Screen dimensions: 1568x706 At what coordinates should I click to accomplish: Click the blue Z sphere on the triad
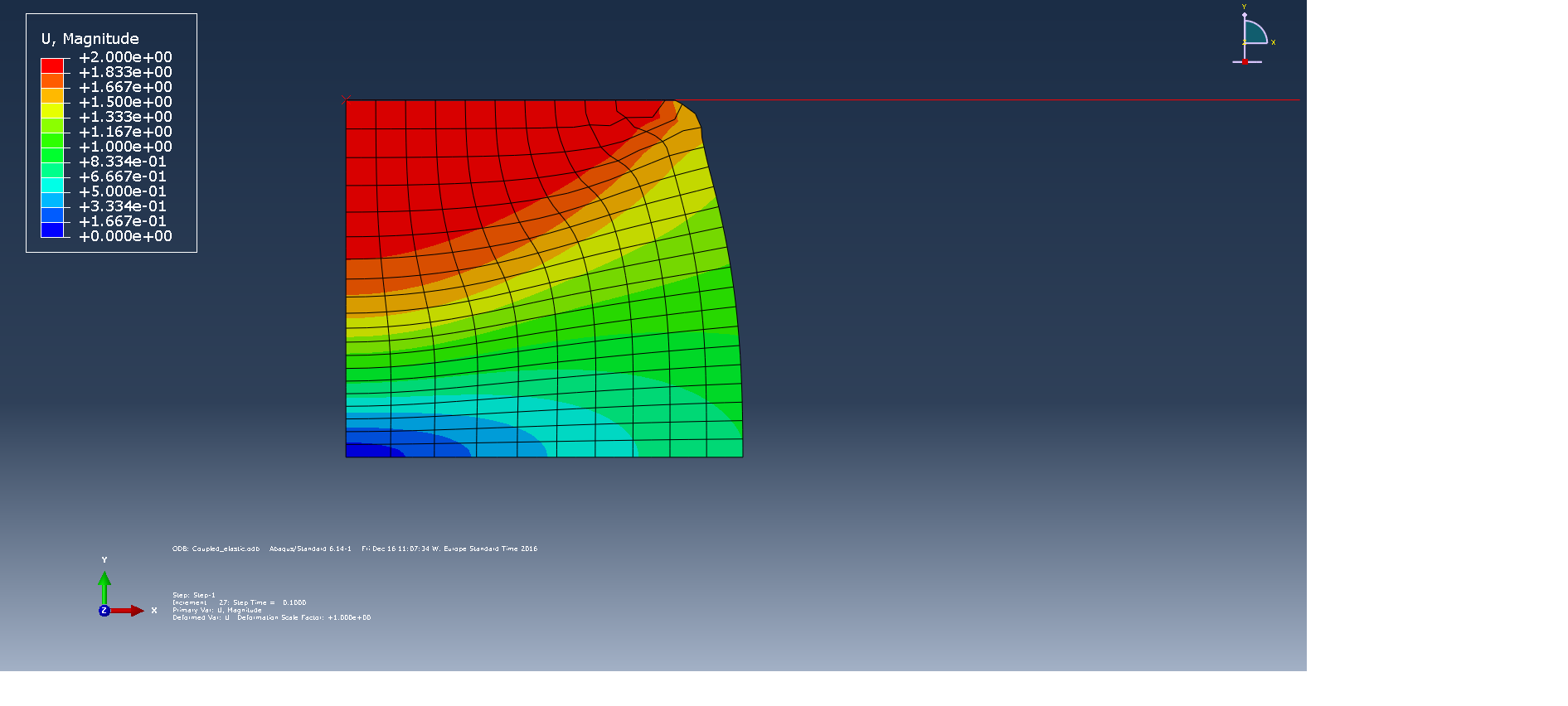[104, 611]
